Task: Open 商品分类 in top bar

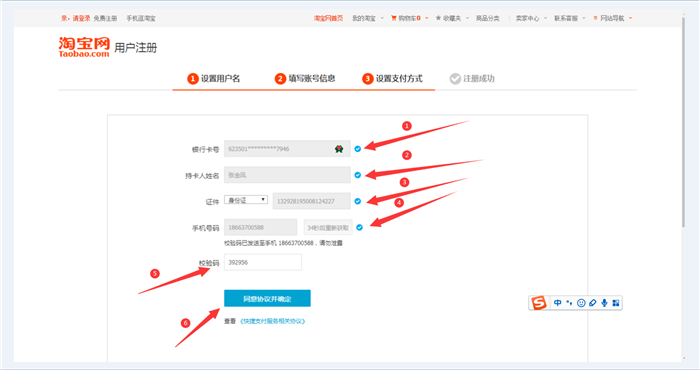Action: click(488, 18)
